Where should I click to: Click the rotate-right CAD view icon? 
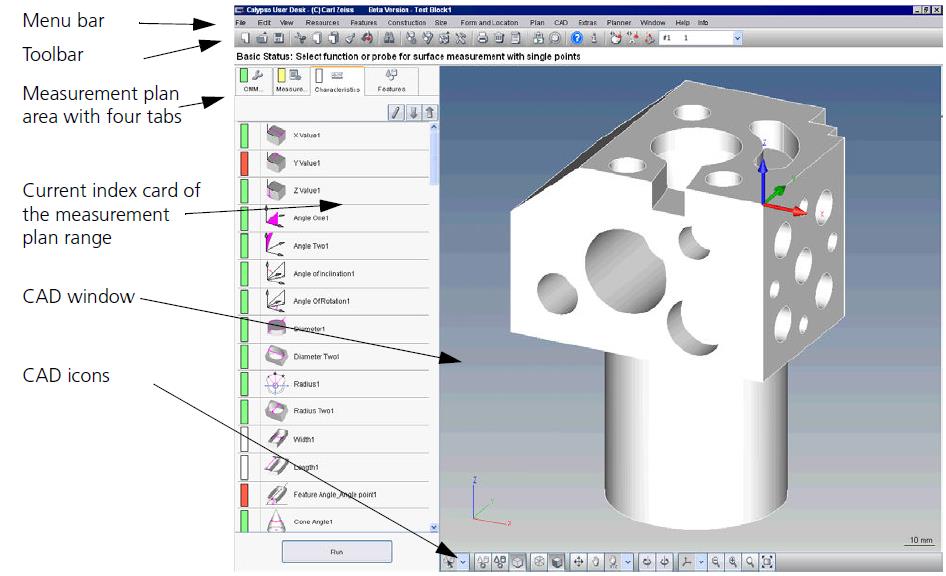[664, 562]
